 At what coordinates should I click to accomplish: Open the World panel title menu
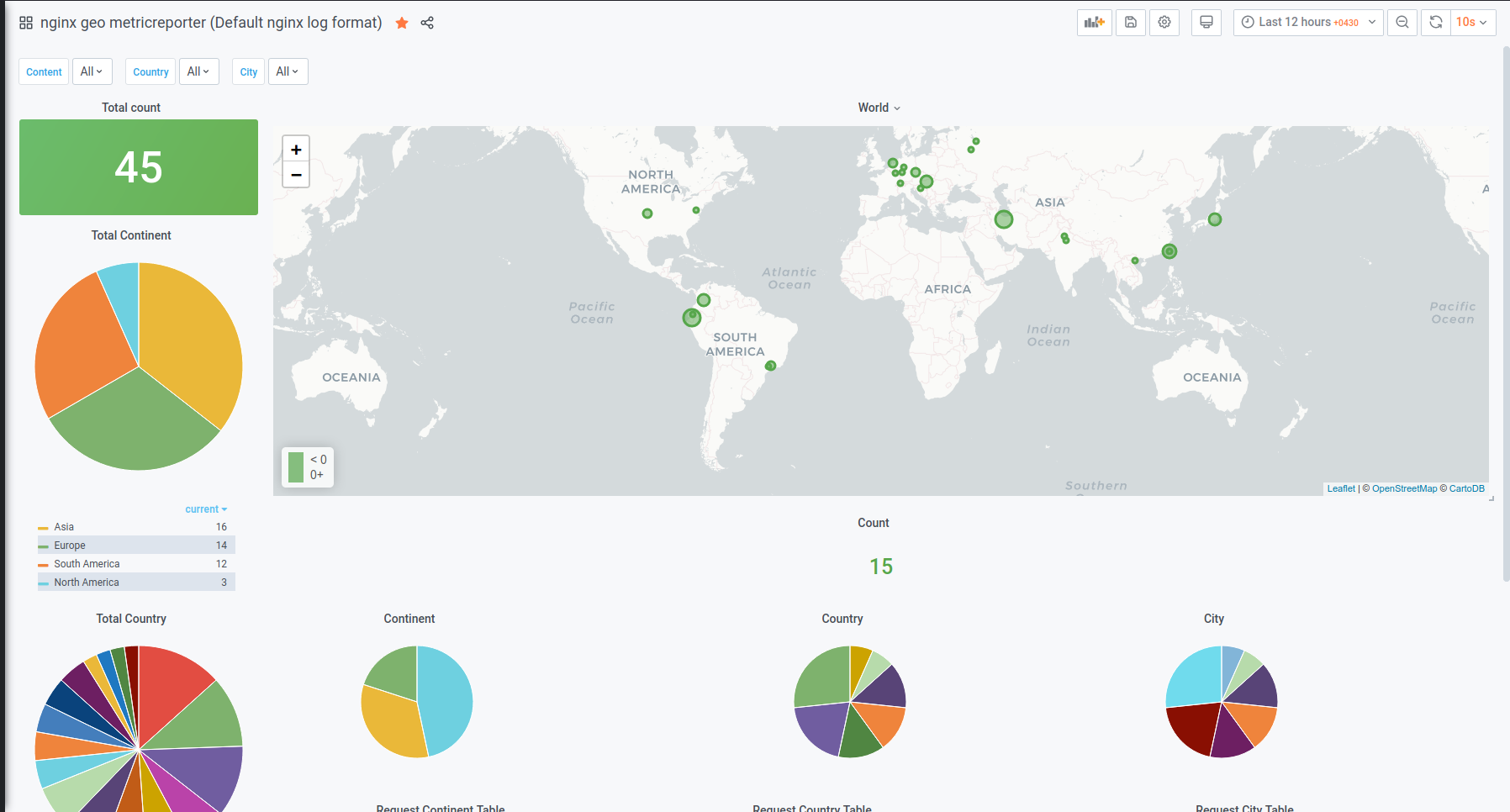click(879, 108)
